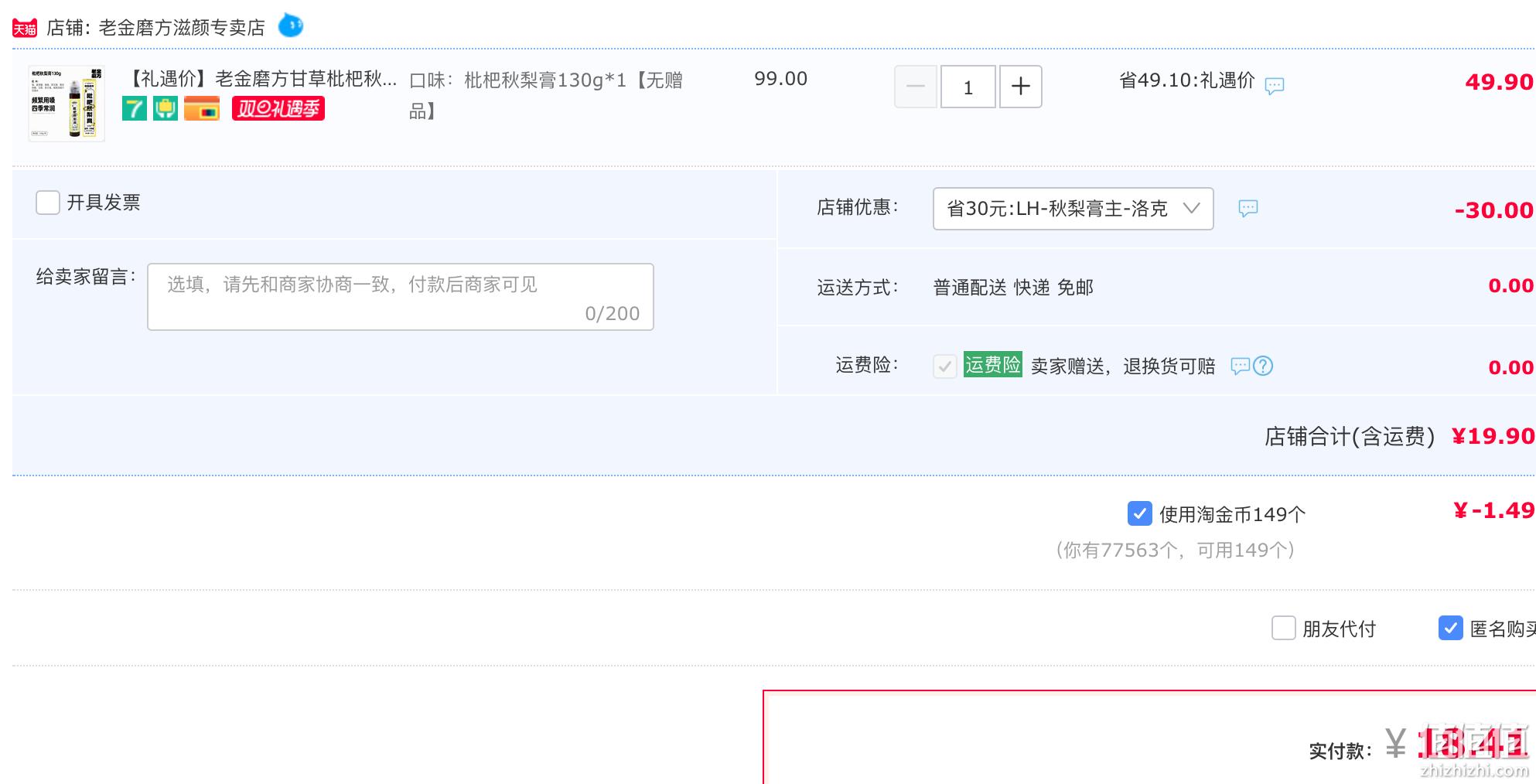The height and width of the screenshot is (784, 1536).
Task: Click the discount amount -30.00
Action: [x=1494, y=210]
